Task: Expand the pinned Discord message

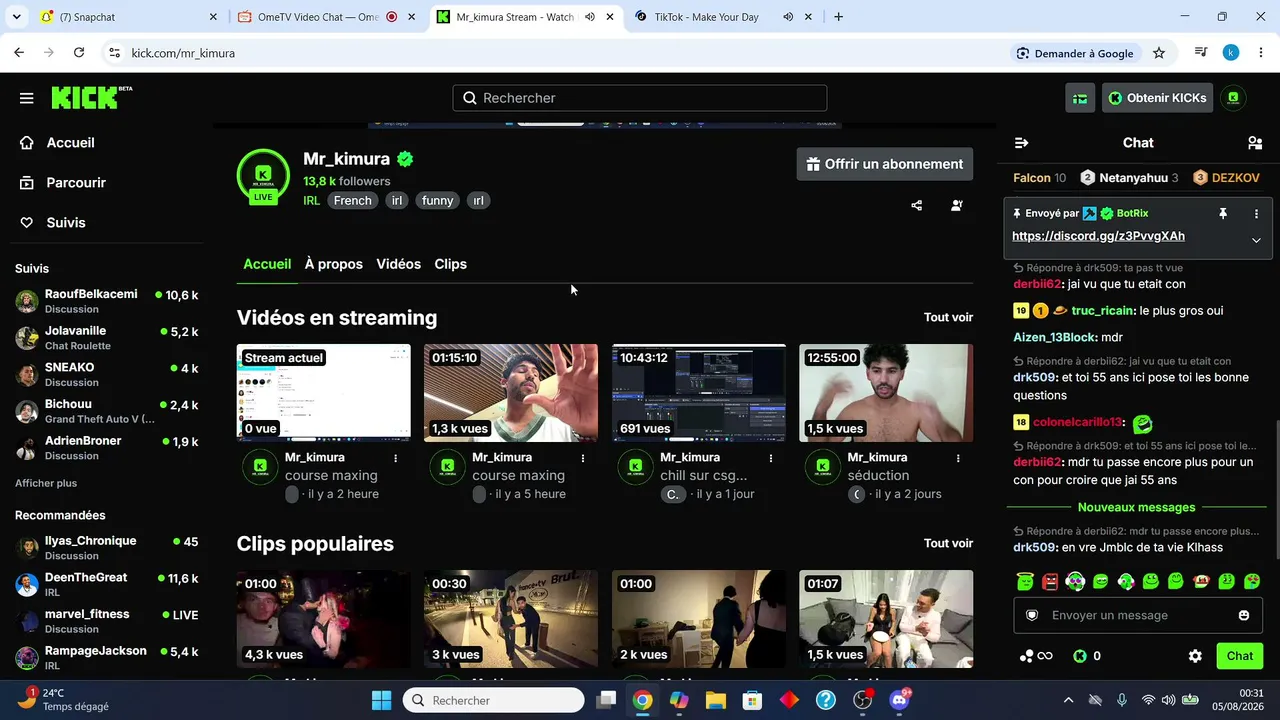Action: click(x=1256, y=240)
